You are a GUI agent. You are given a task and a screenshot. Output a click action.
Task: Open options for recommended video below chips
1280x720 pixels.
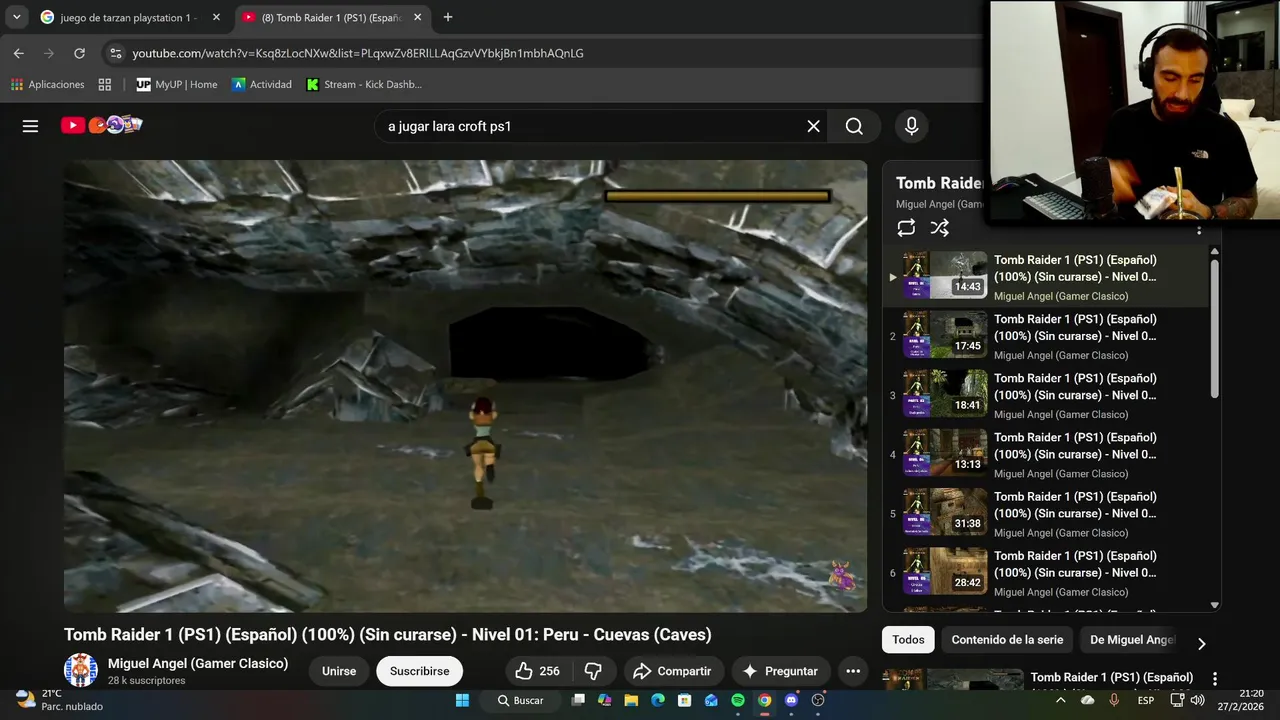[1214, 679]
